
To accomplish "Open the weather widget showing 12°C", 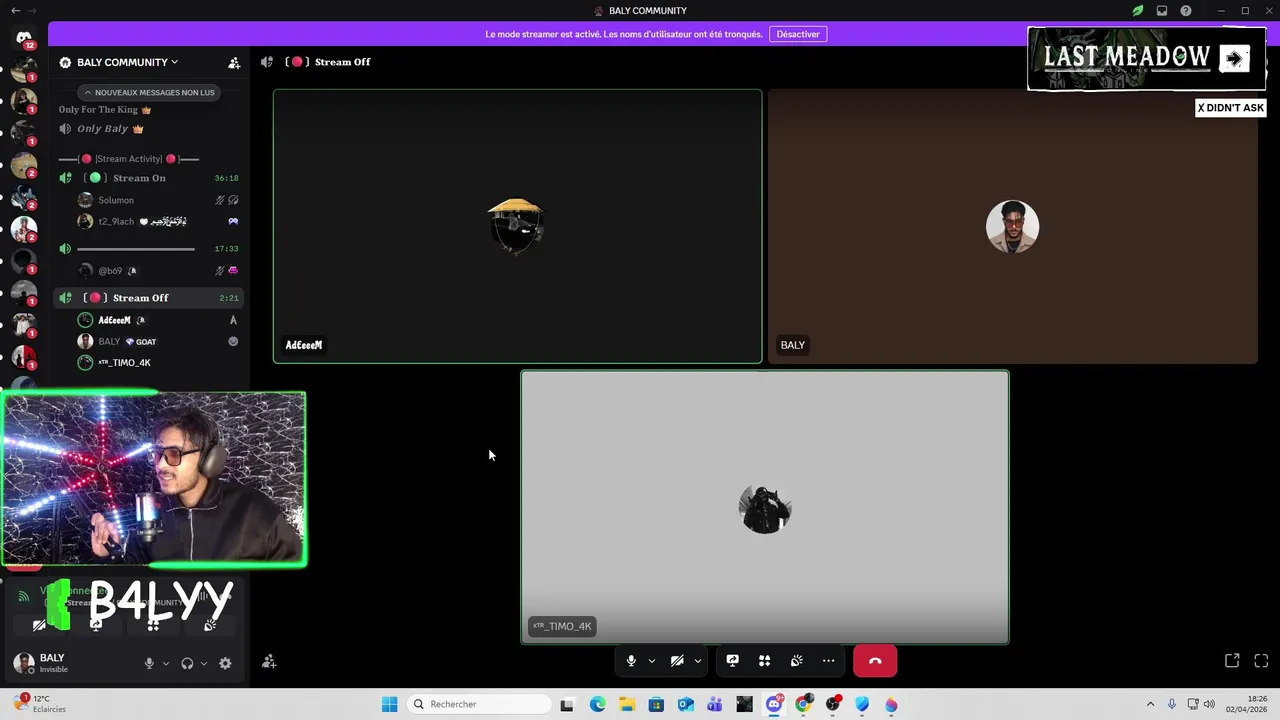I will pyautogui.click(x=40, y=704).
